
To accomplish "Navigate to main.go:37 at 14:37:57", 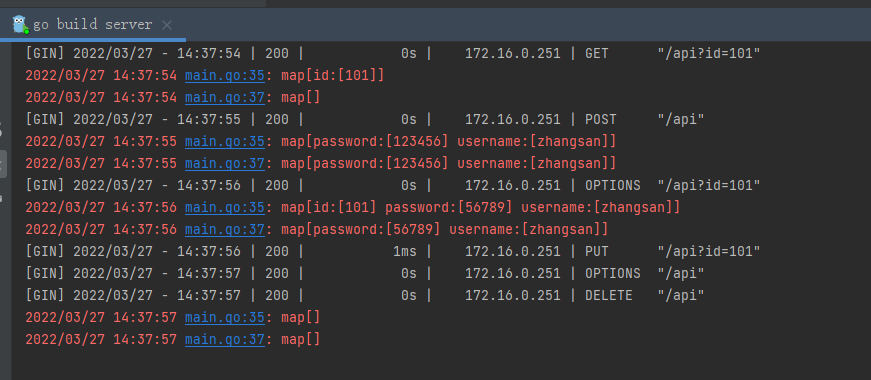I will pyautogui.click(x=225, y=339).
